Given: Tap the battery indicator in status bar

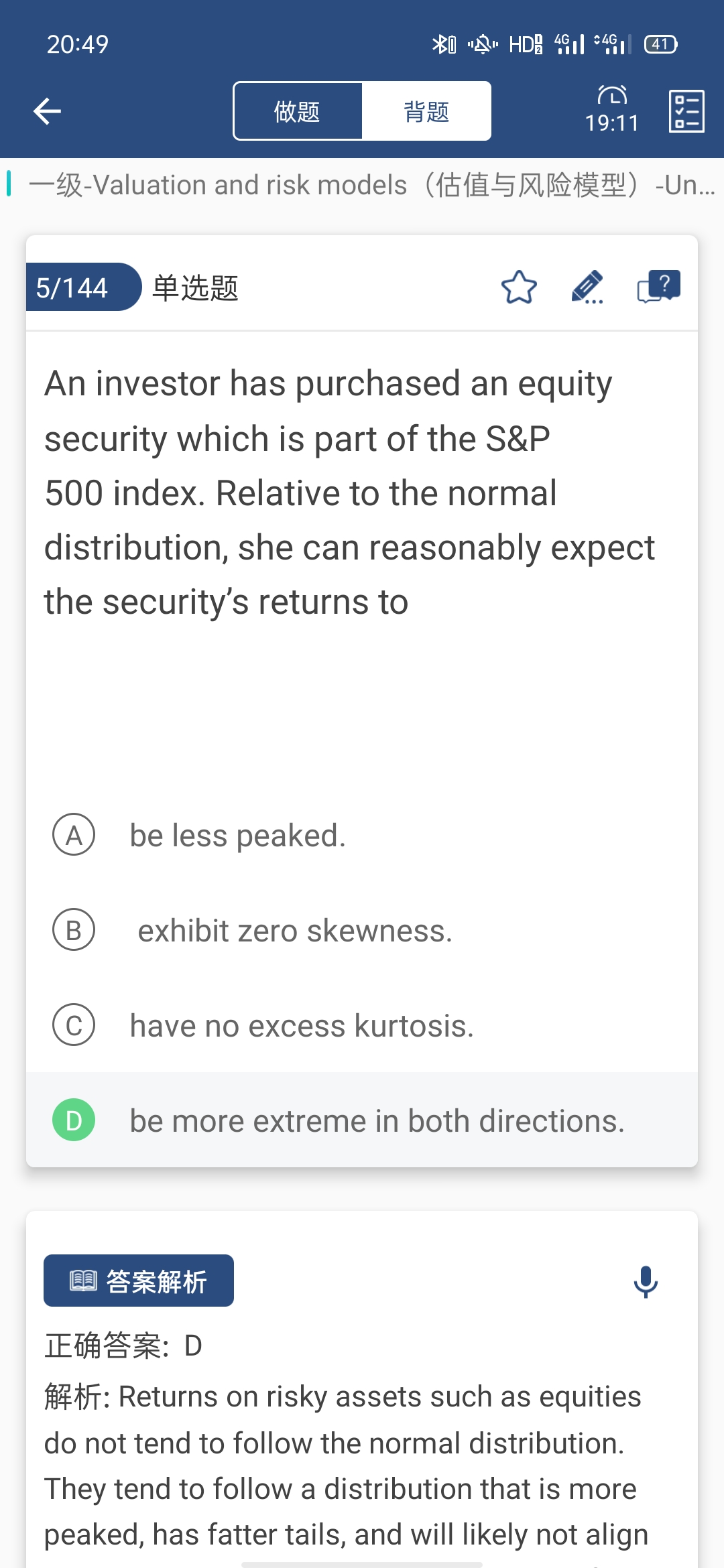Looking at the screenshot, I should coord(660,44).
